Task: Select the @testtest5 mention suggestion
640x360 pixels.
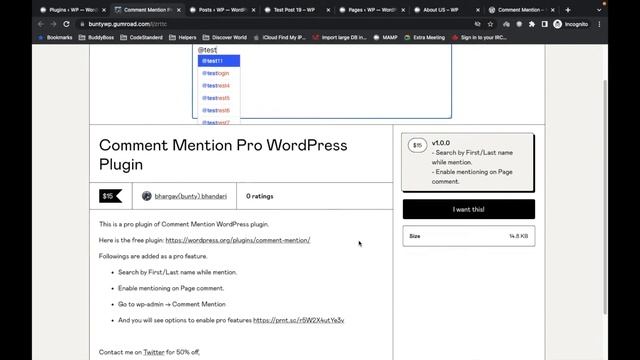Action: (219, 98)
